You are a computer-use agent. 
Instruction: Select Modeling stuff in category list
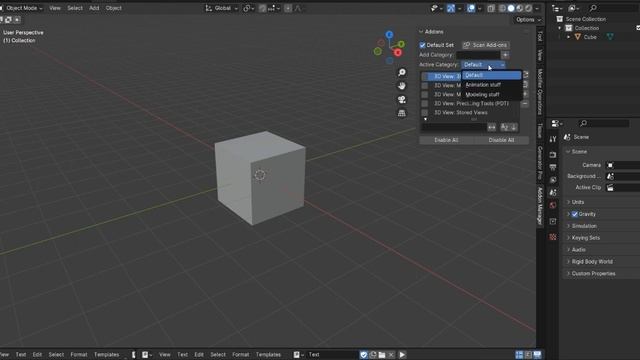[x=492, y=94]
